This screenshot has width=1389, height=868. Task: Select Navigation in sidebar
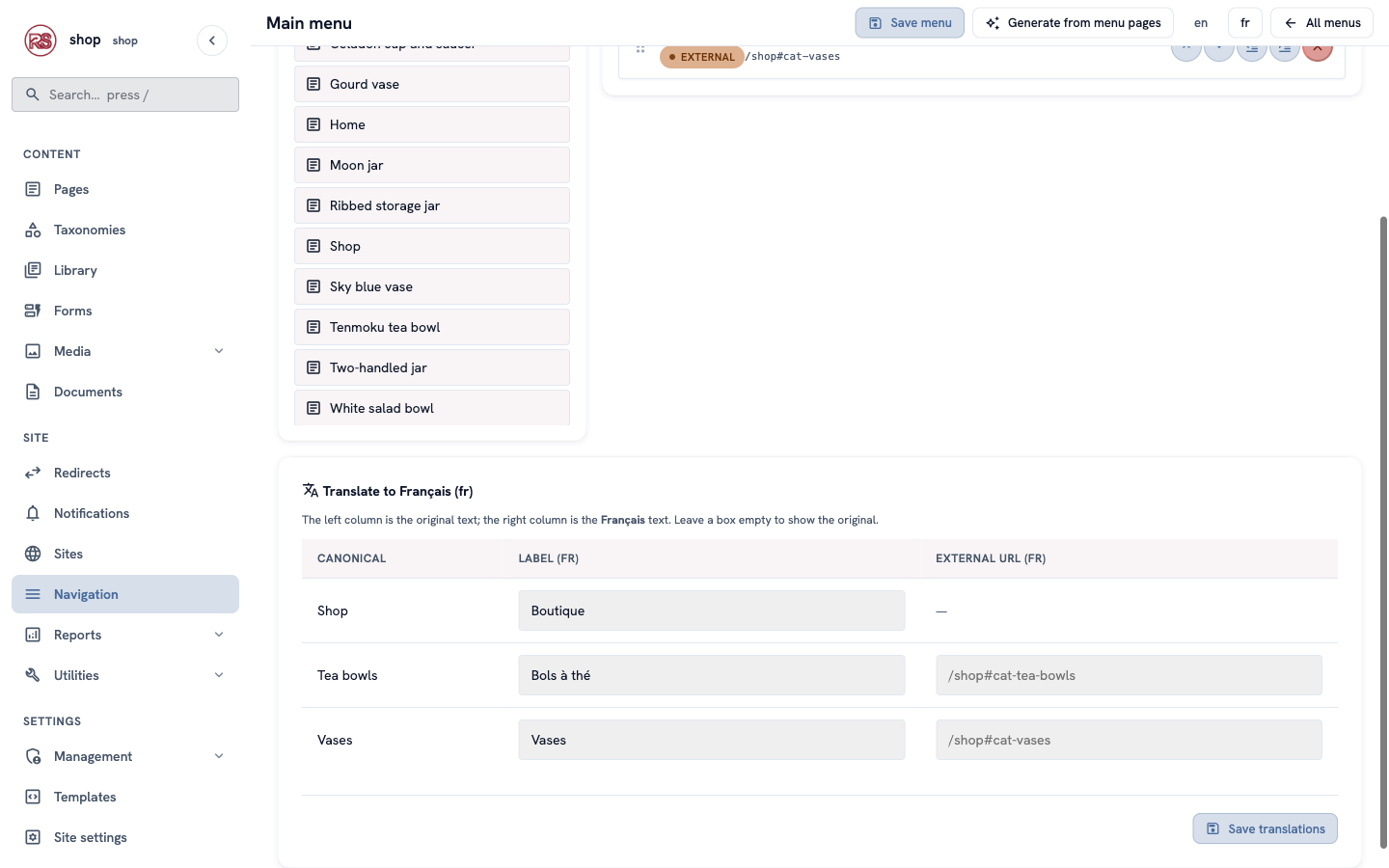point(125,594)
